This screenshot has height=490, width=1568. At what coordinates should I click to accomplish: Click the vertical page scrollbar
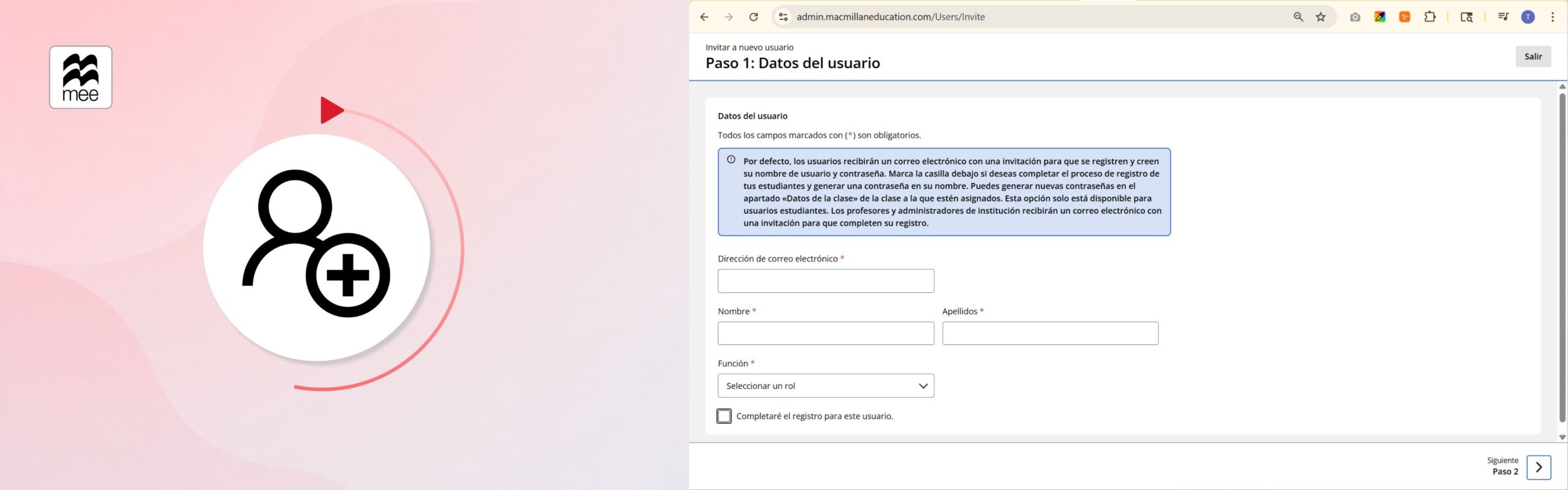1562,257
